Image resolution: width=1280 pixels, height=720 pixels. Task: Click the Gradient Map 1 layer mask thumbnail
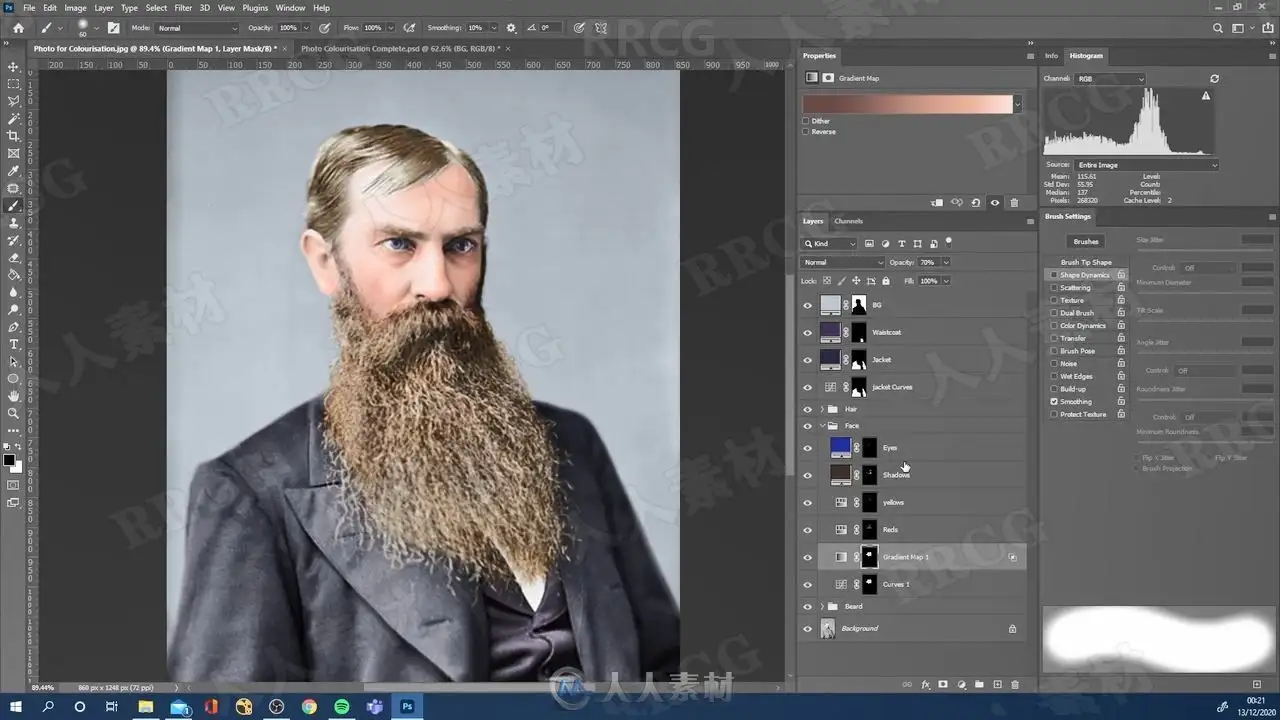(869, 557)
